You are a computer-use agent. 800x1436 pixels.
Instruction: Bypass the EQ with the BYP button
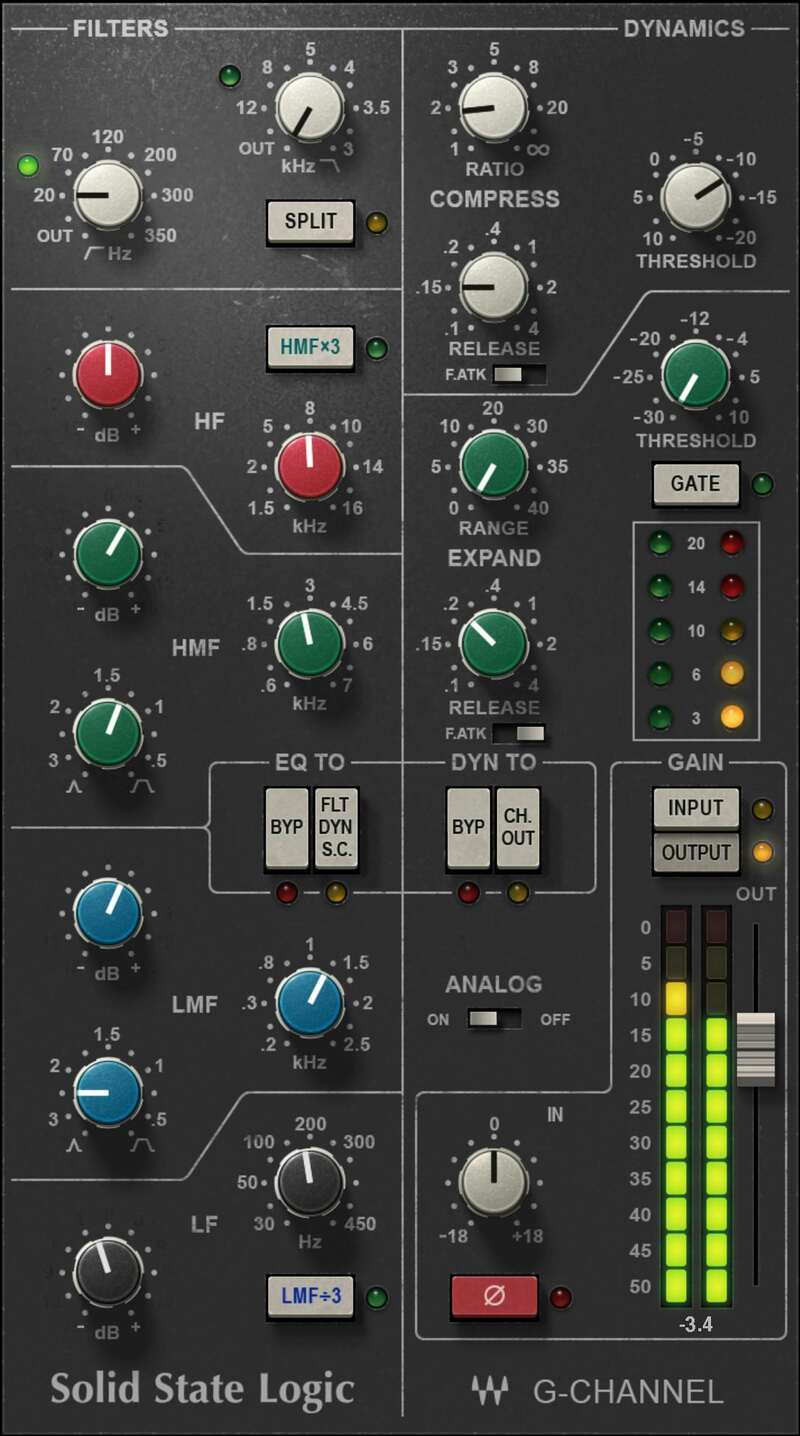pos(286,828)
